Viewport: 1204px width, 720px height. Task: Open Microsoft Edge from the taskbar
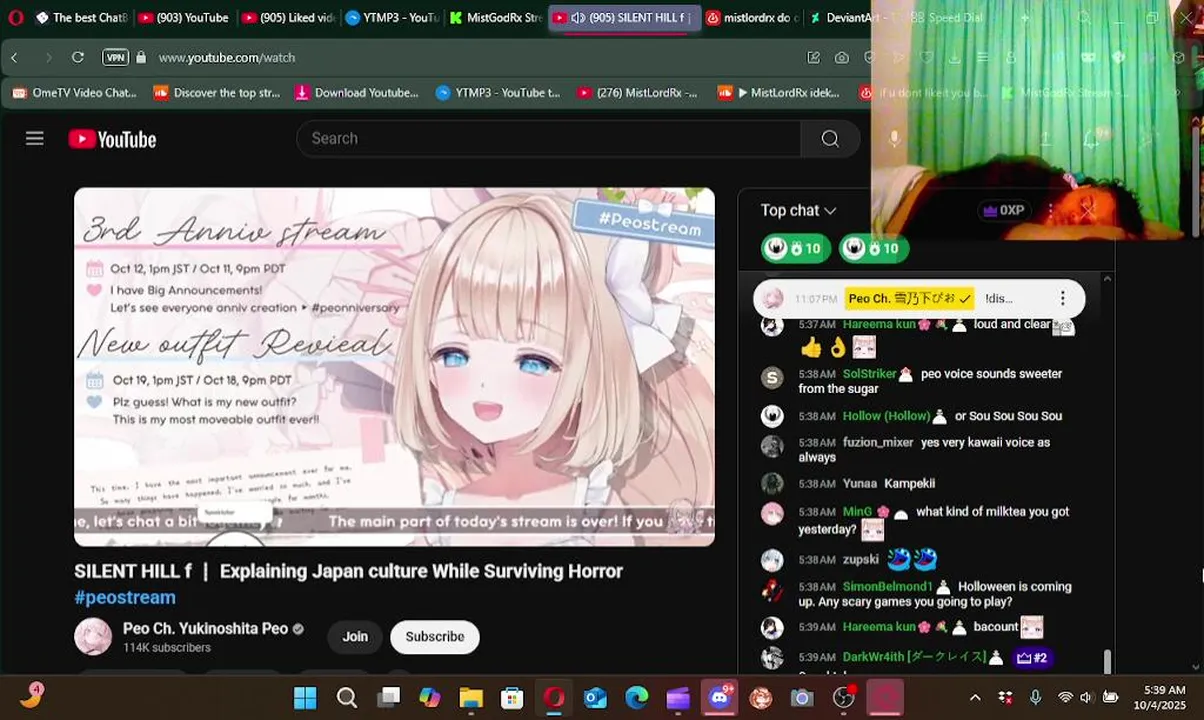[x=636, y=697]
